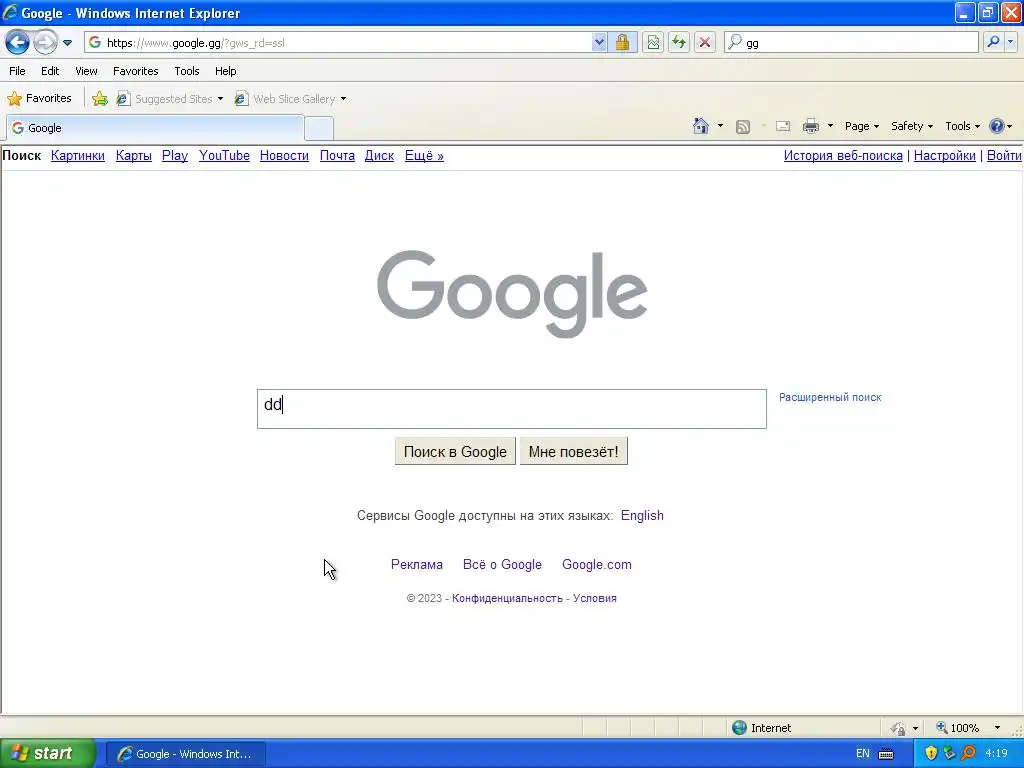The width and height of the screenshot is (1024, 768).
Task: Stop loading with the red X icon
Action: tap(705, 42)
